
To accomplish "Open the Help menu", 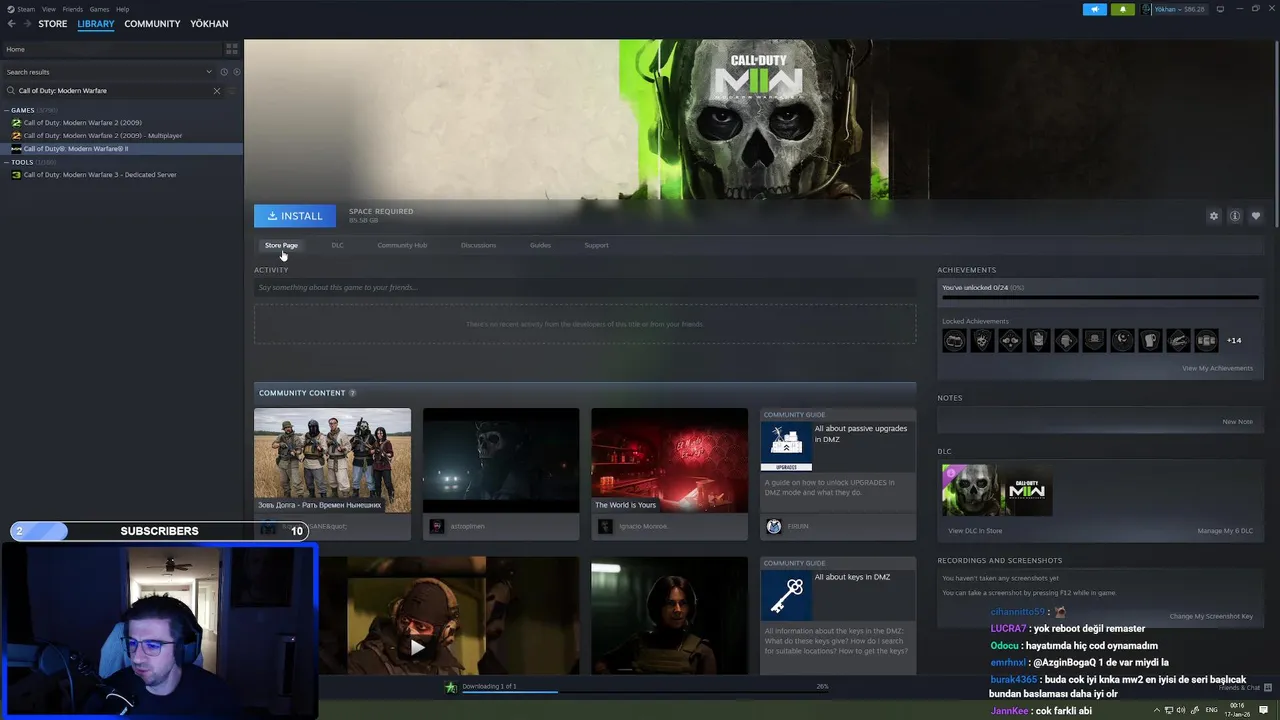I will click(122, 9).
